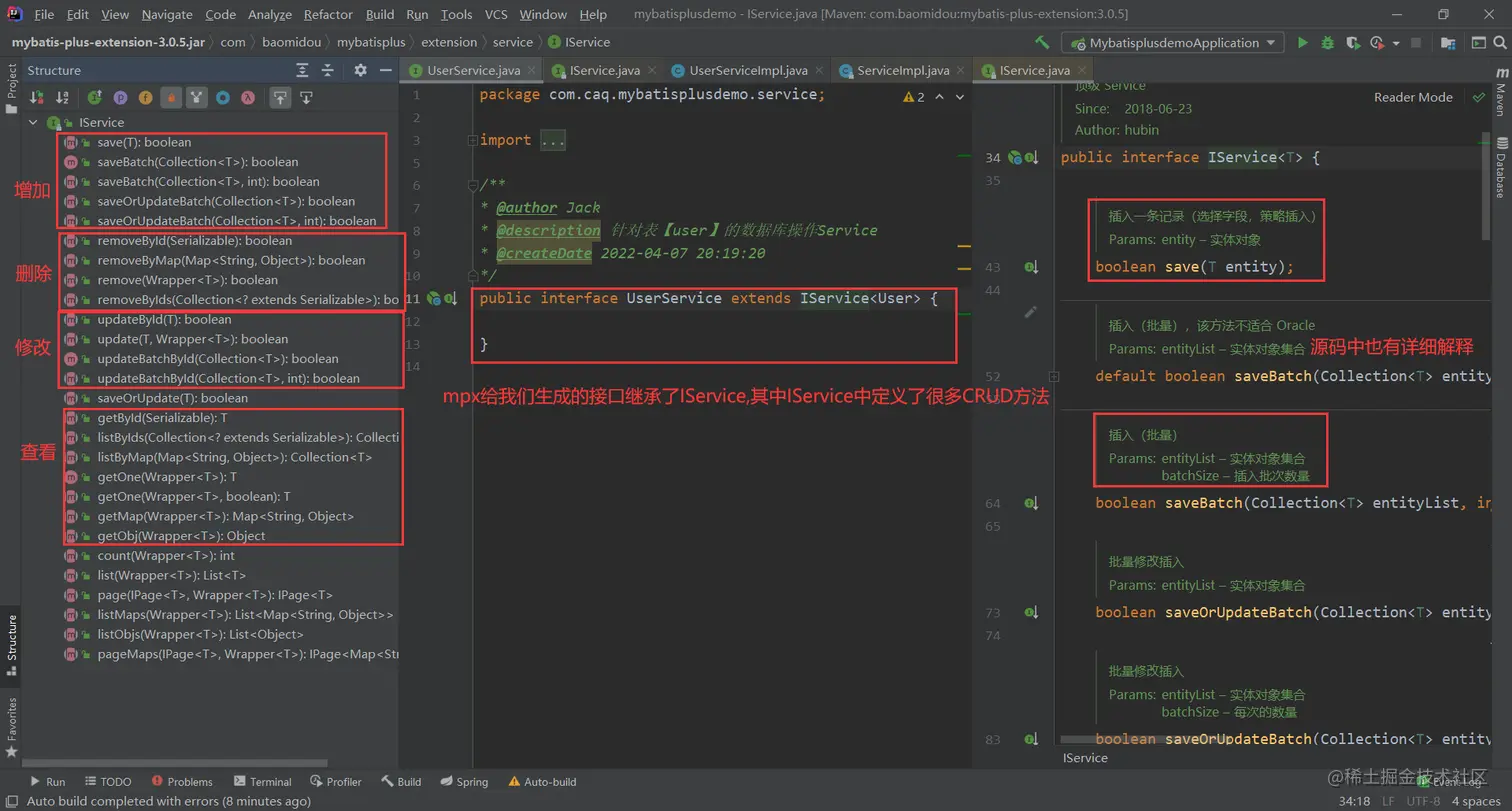Click the Reader Mode label

tap(1413, 97)
